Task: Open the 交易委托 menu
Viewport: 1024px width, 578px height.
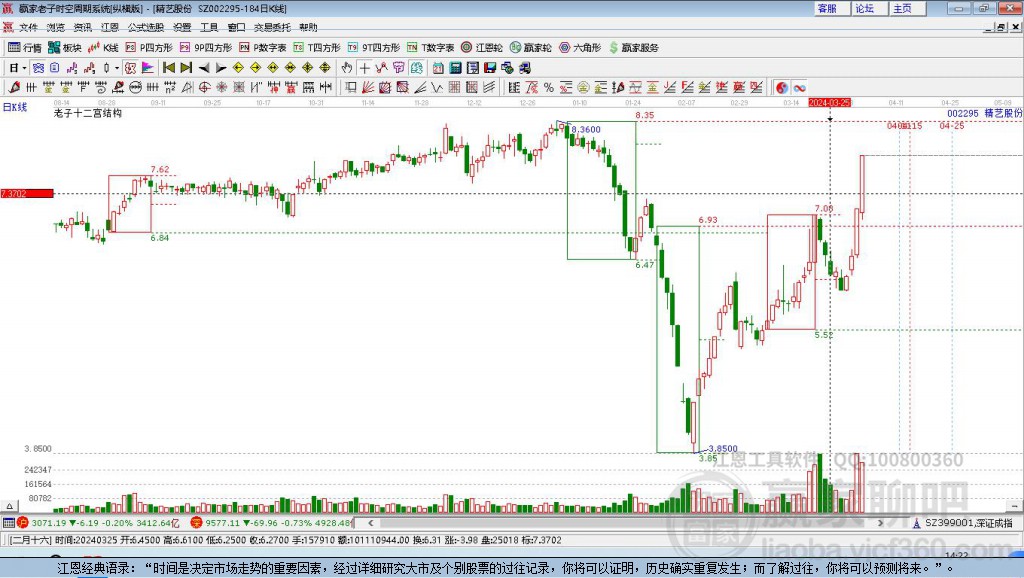Action: point(272,27)
